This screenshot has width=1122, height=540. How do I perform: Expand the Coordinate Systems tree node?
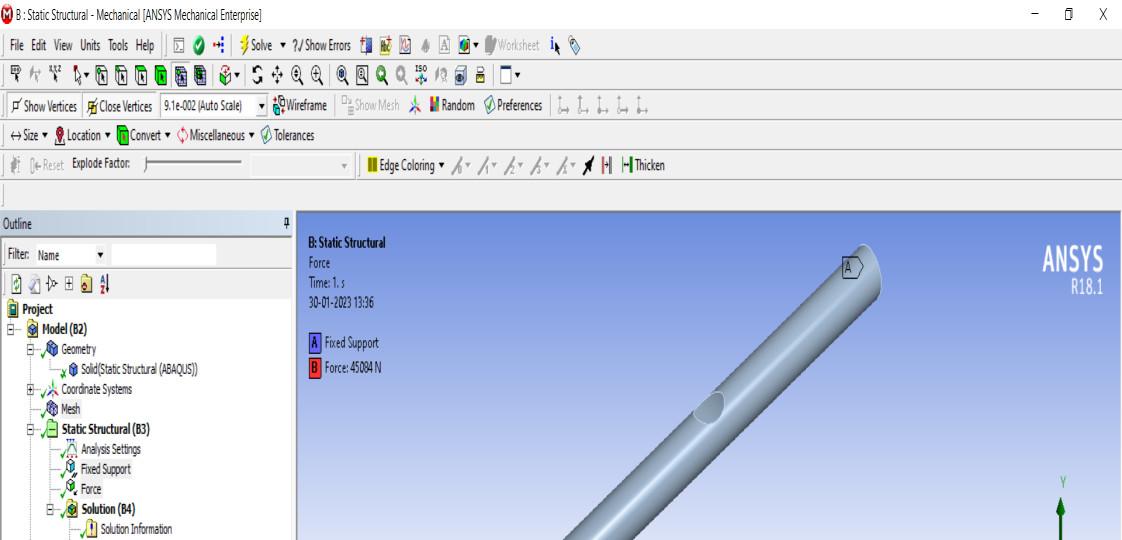click(31, 390)
